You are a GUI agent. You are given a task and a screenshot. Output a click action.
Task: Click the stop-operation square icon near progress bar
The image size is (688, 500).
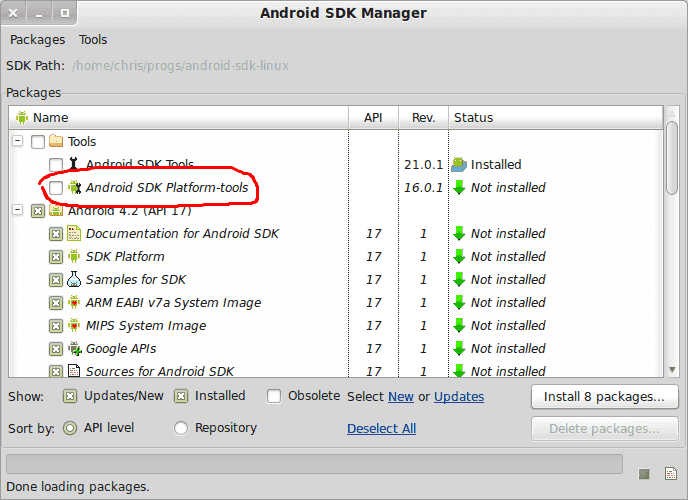[644, 474]
